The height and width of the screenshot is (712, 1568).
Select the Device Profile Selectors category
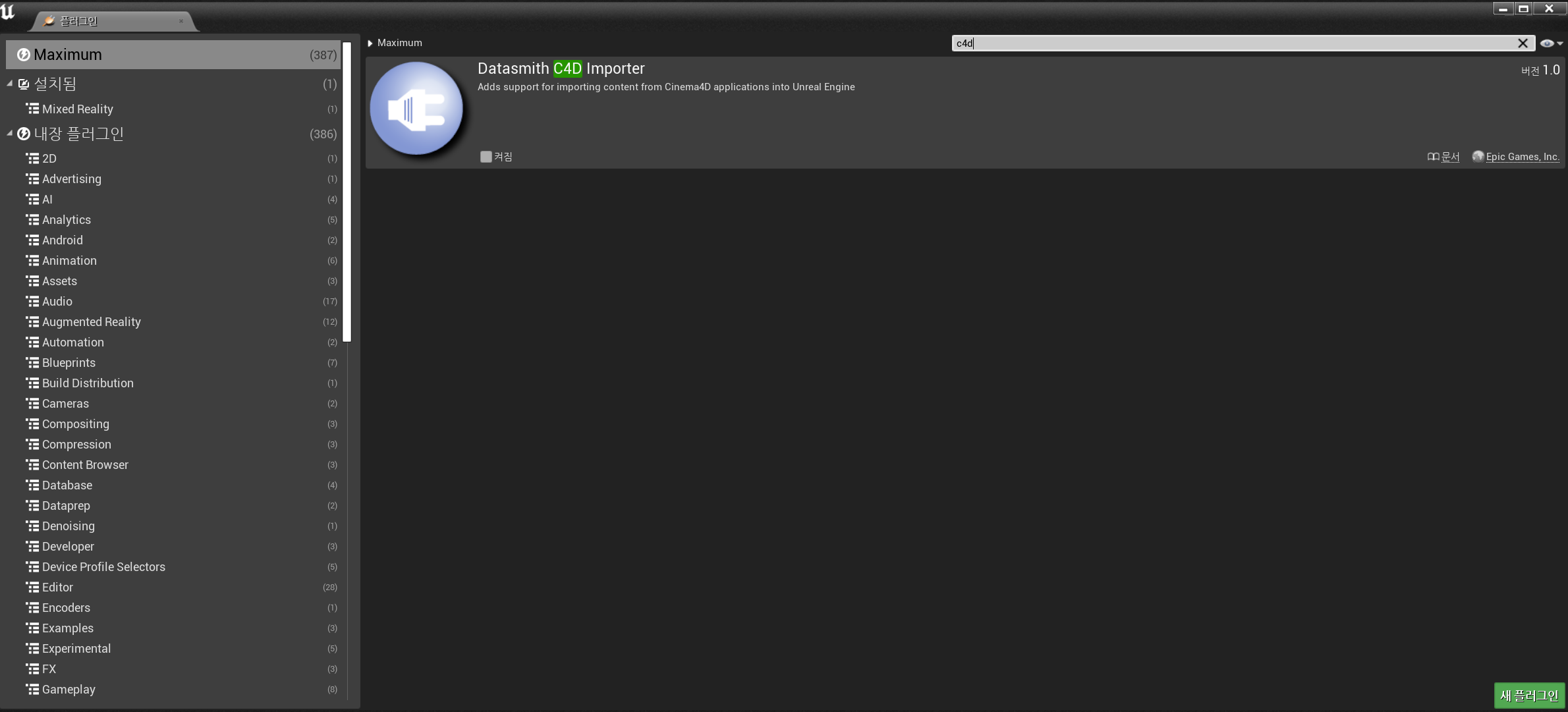173,567
